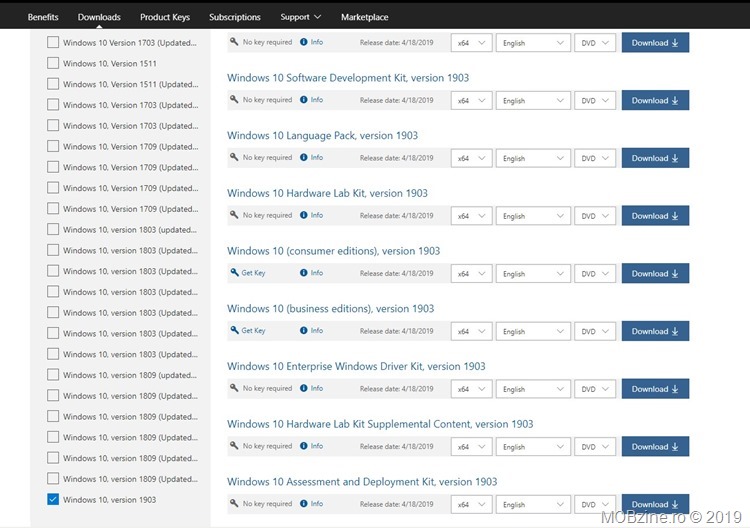Image resolution: width=750 pixels, height=528 pixels.
Task: Check the Windows 10, Version 1511 (Updated...) filter
Action: click(x=53, y=84)
